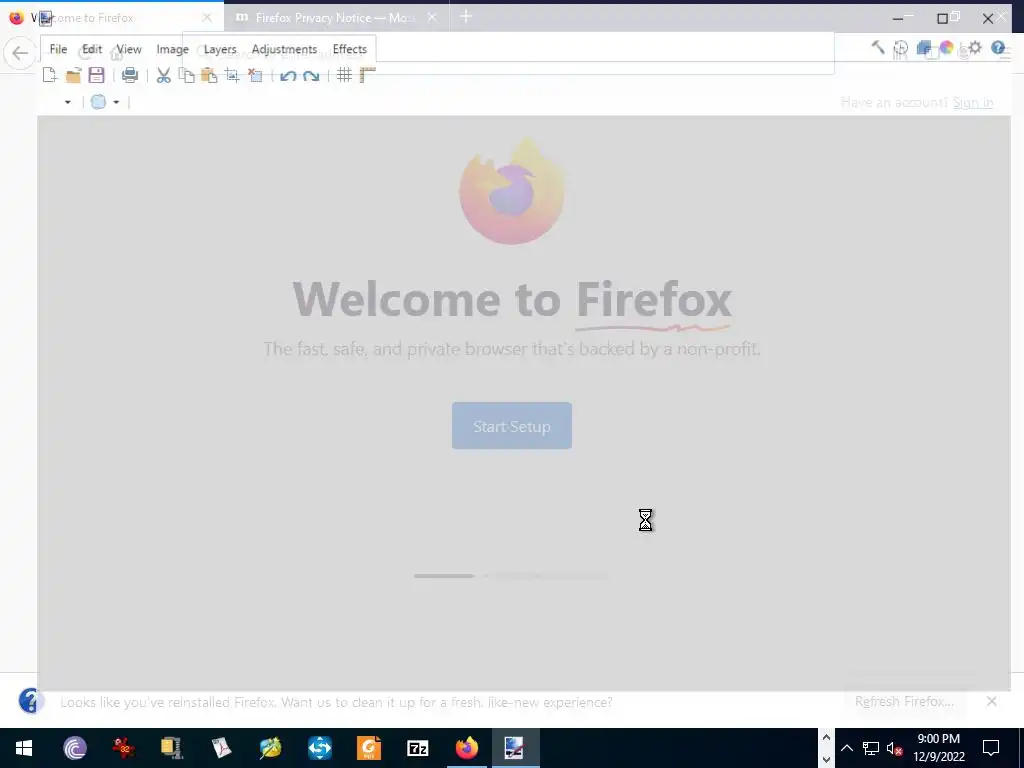This screenshot has height=768, width=1024.
Task: Click the orange PDF app taskbar icon
Action: point(368,748)
